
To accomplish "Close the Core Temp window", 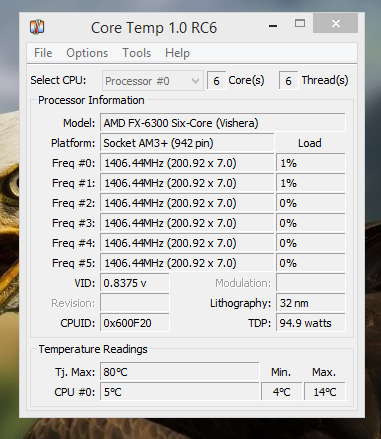I will point(335,23).
